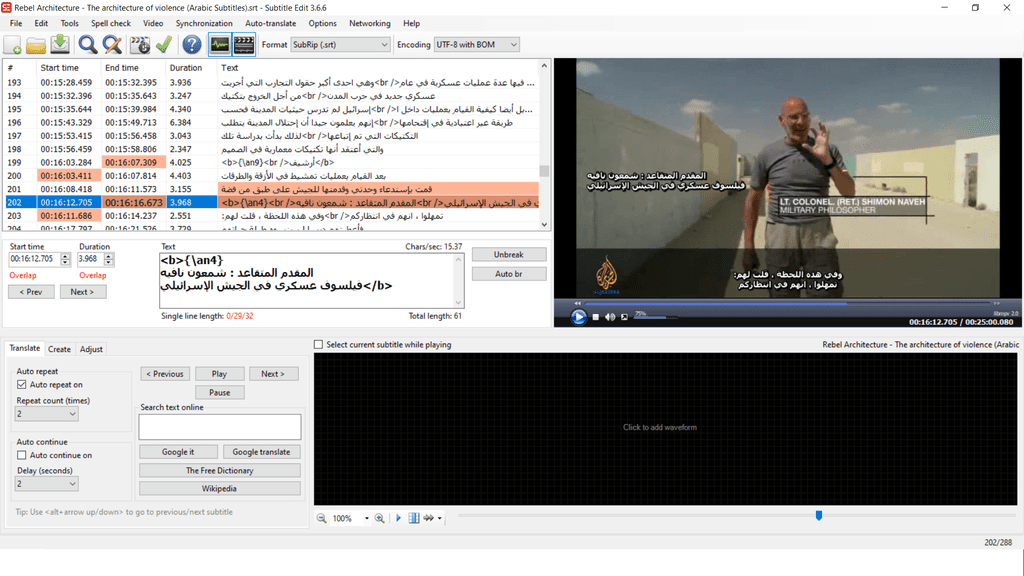
Task: Click the video seek progress bar
Action: coord(788,303)
